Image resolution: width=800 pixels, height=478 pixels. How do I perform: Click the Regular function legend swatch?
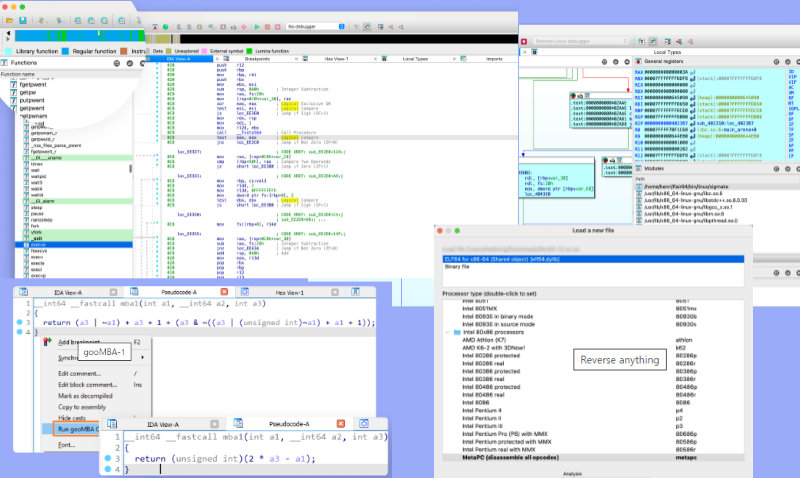[x=65, y=51]
